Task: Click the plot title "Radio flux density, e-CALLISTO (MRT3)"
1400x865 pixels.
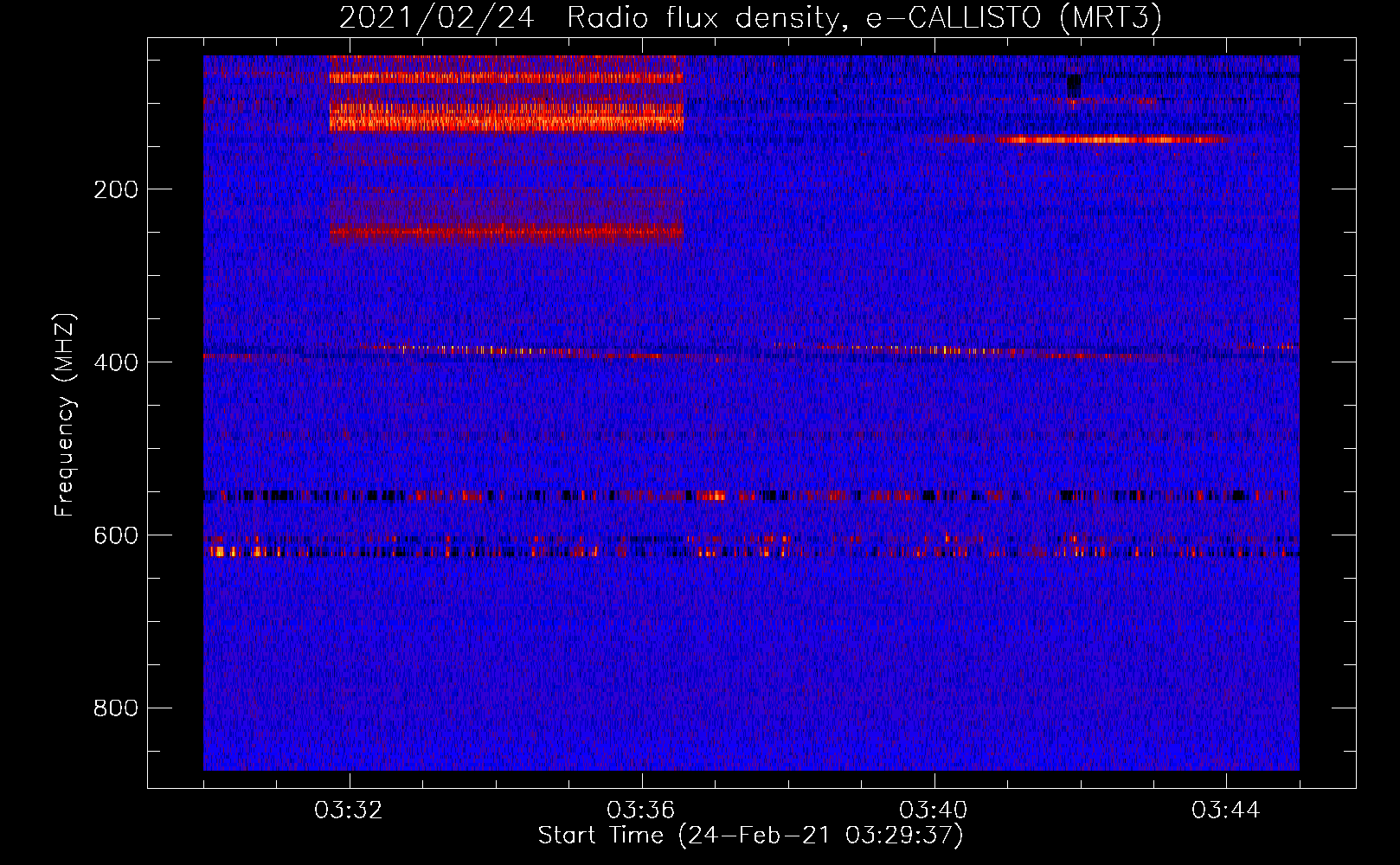Action: click(x=864, y=18)
